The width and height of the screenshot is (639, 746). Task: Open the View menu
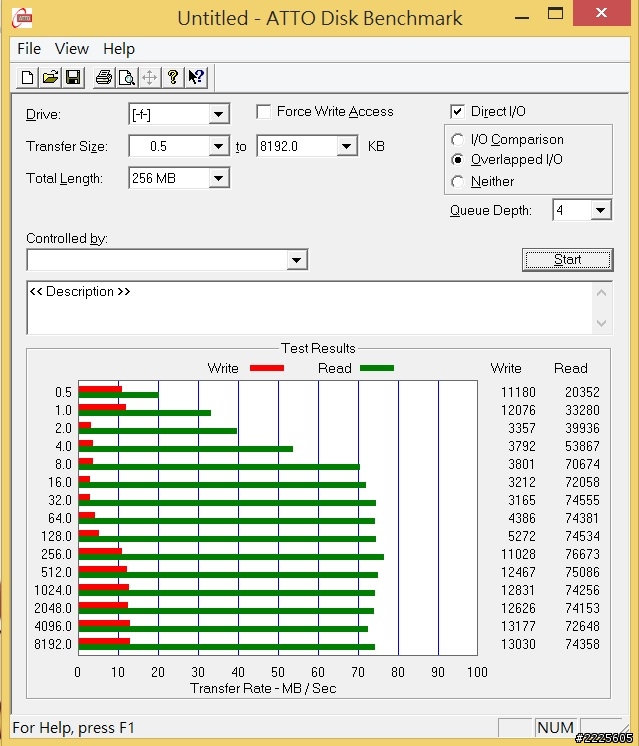[x=71, y=49]
